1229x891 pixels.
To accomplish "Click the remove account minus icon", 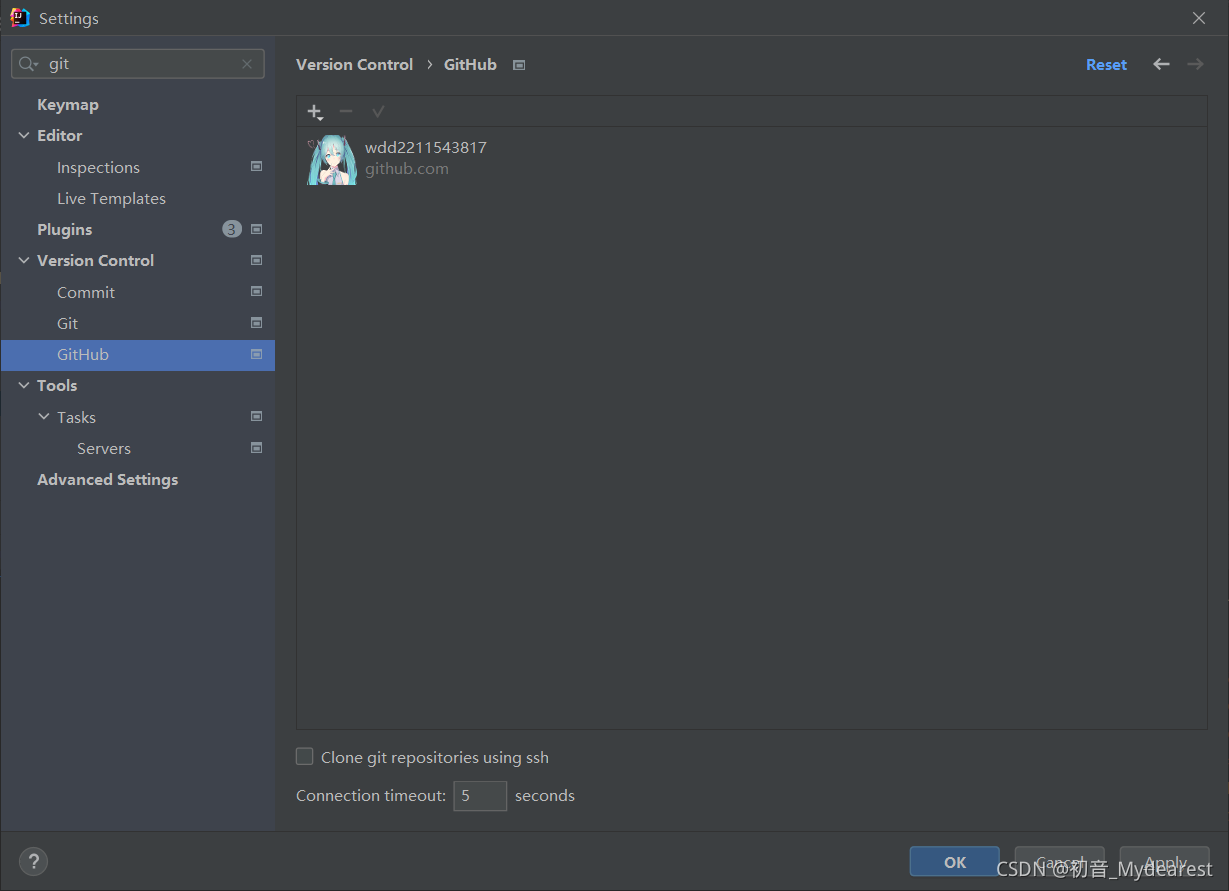I will click(346, 111).
